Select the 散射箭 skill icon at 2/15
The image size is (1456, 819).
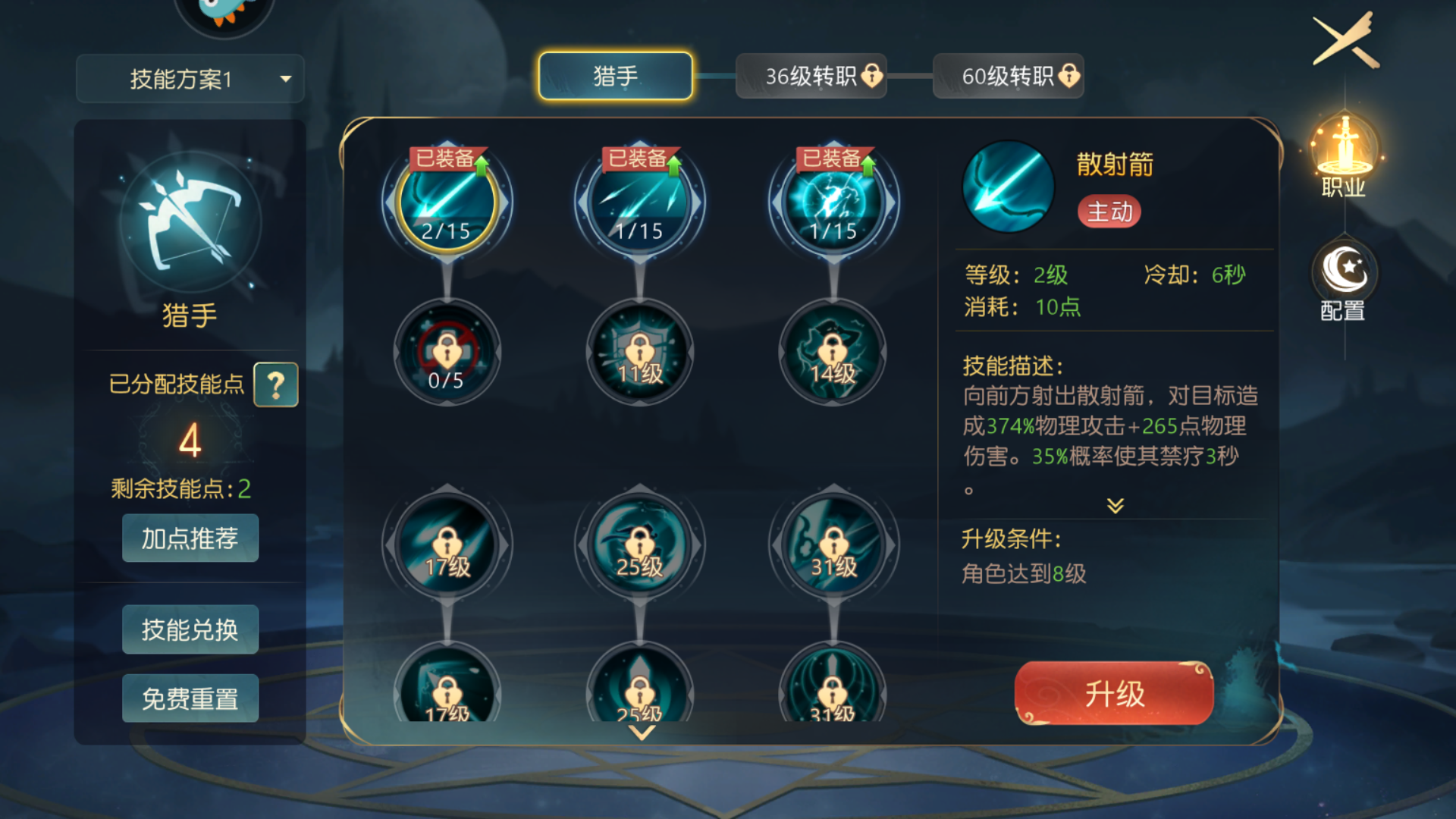click(x=447, y=202)
